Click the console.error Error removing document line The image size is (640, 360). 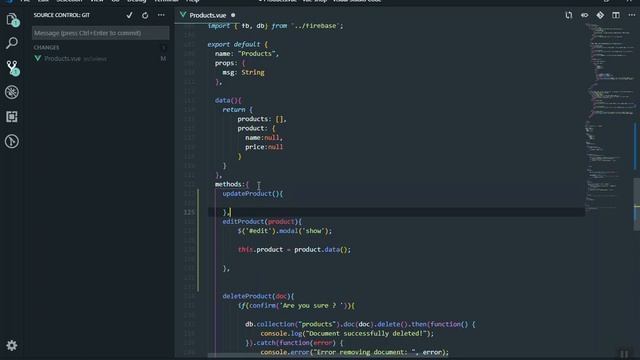coord(354,352)
